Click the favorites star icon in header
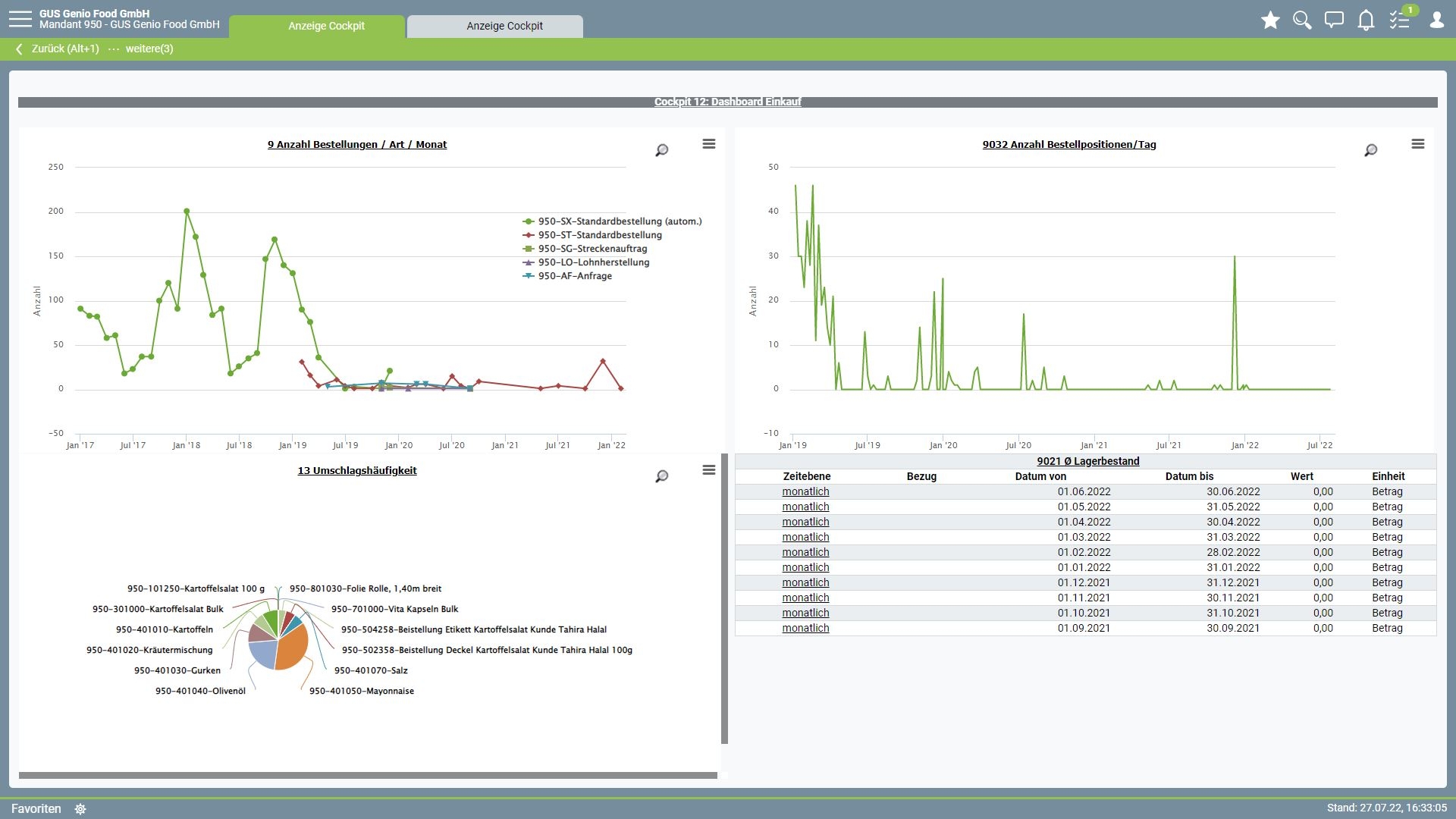This screenshot has width=1456, height=819. click(x=1270, y=20)
